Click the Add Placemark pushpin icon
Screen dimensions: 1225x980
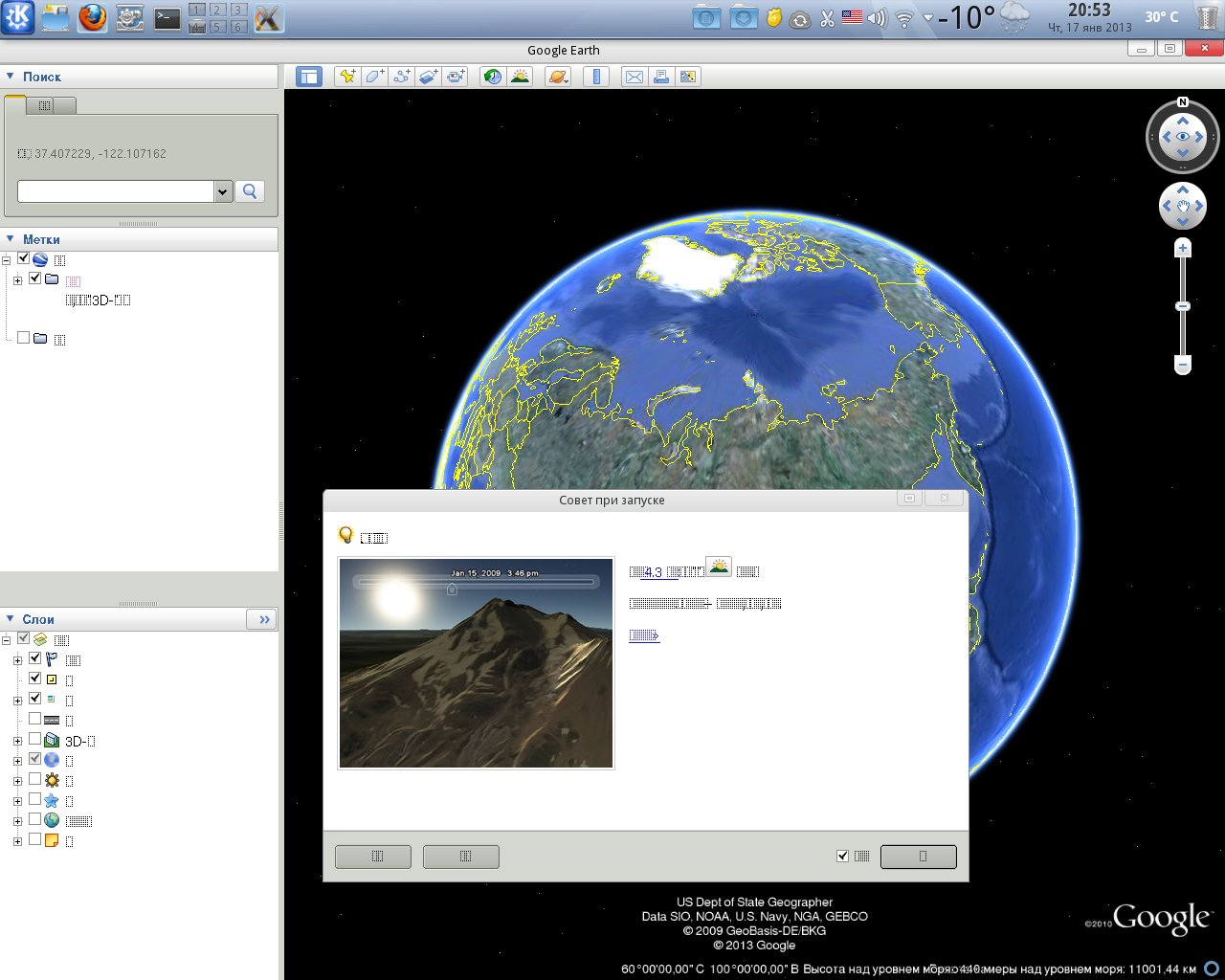346,77
